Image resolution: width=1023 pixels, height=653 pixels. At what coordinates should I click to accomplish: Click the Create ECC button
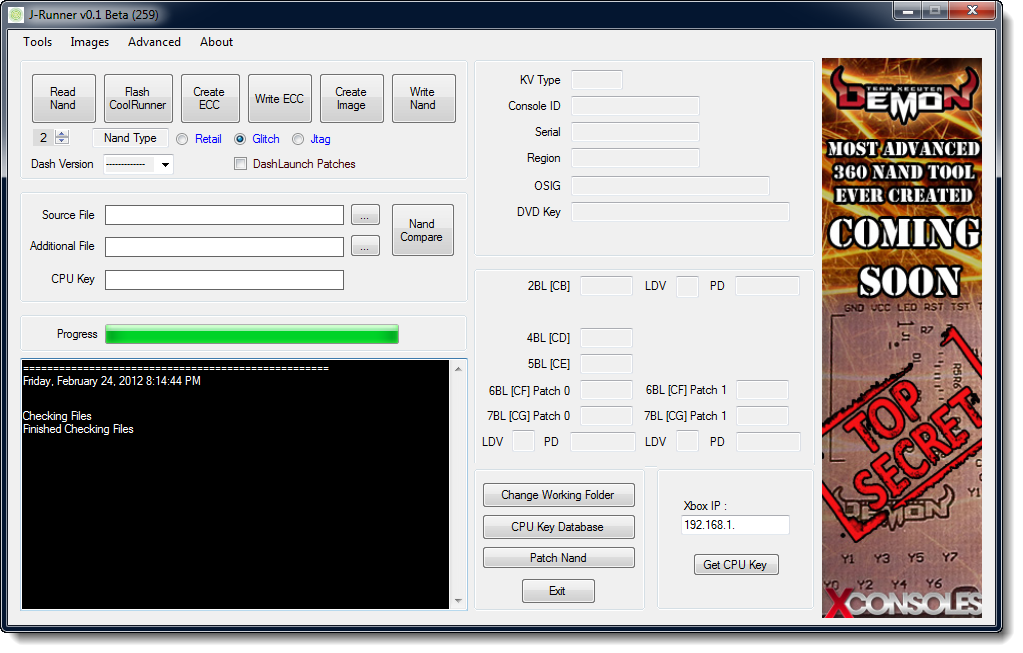209,99
